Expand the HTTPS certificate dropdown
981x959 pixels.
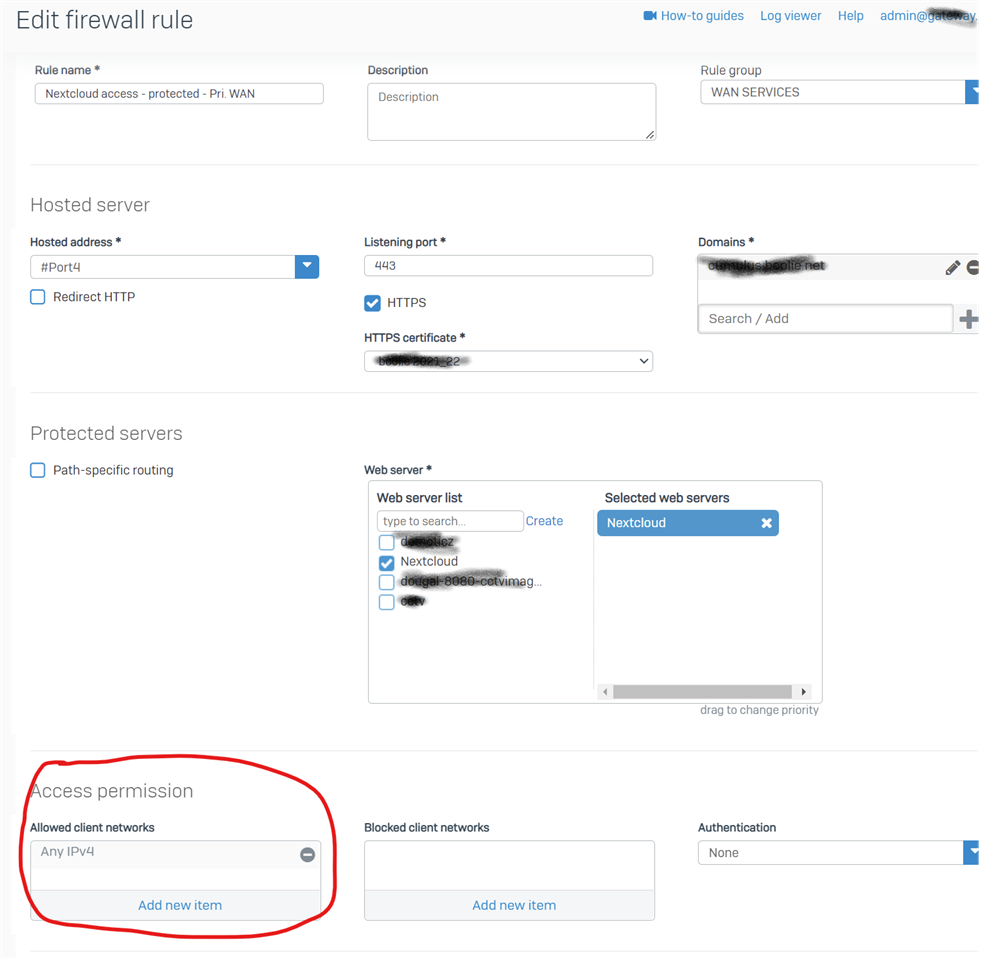pyautogui.click(x=643, y=361)
